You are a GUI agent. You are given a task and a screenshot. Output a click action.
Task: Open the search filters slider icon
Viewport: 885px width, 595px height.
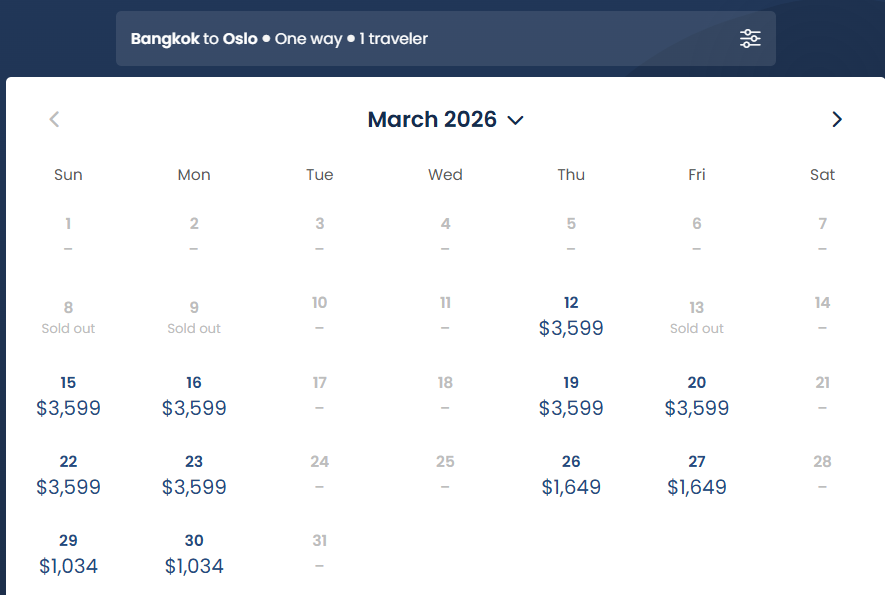pos(750,38)
